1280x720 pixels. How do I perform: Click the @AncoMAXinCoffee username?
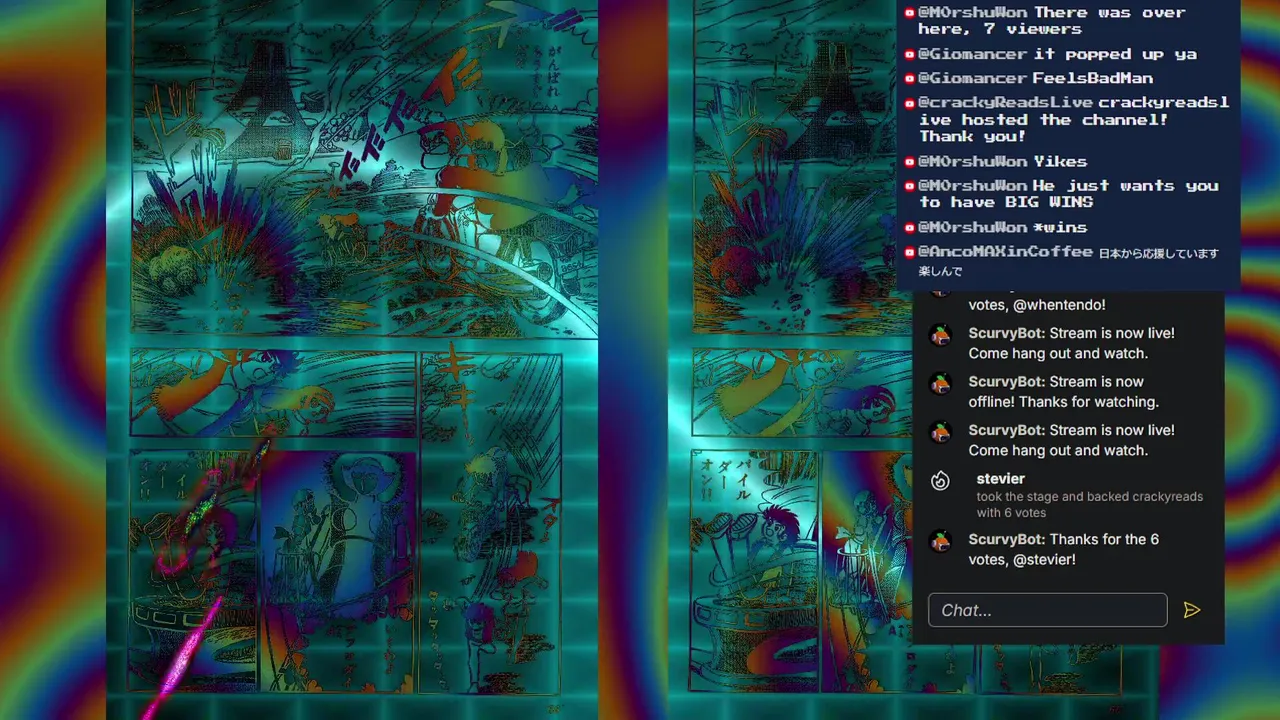pyautogui.click(x=1005, y=252)
